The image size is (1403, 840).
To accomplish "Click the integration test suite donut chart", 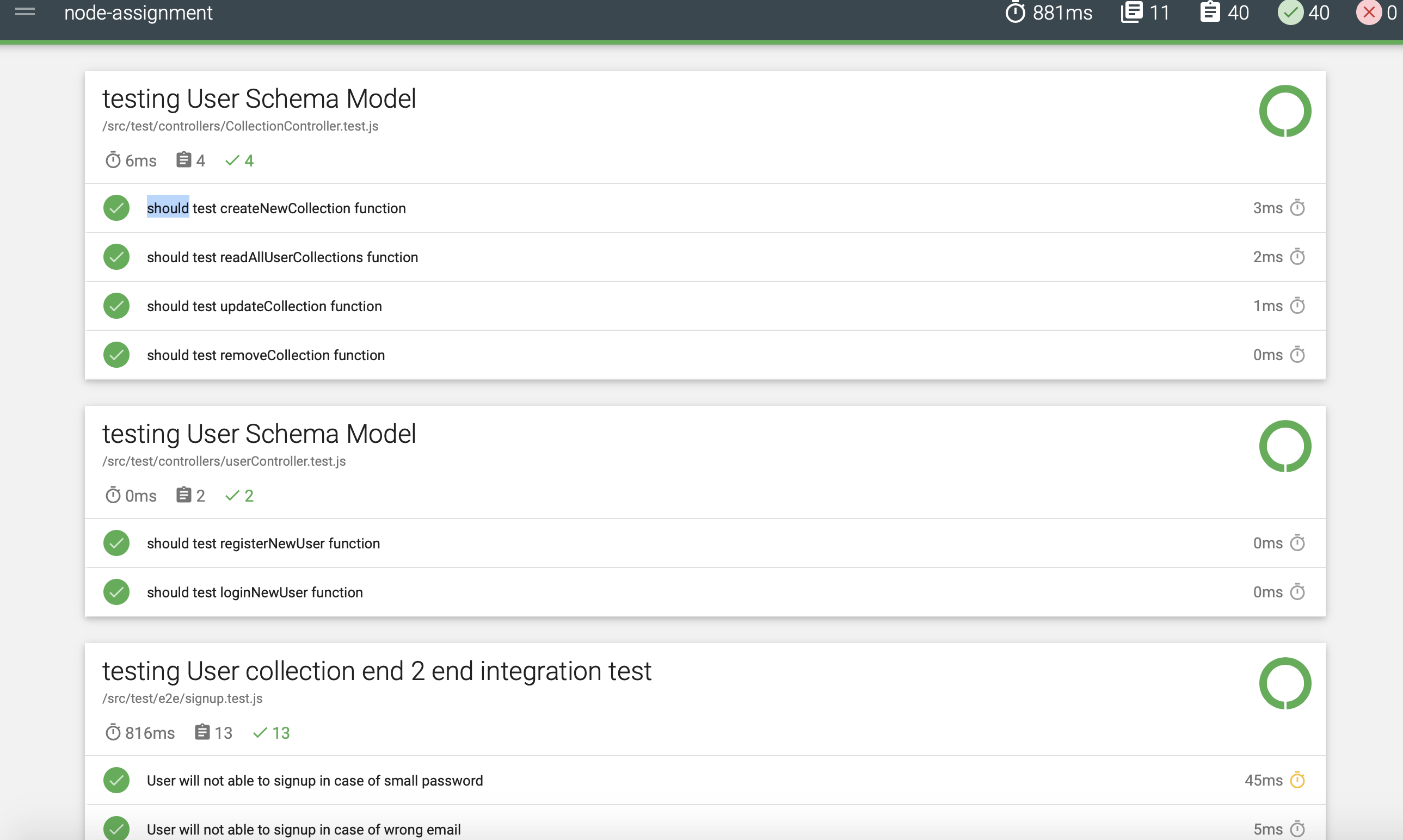I will pos(1285,683).
